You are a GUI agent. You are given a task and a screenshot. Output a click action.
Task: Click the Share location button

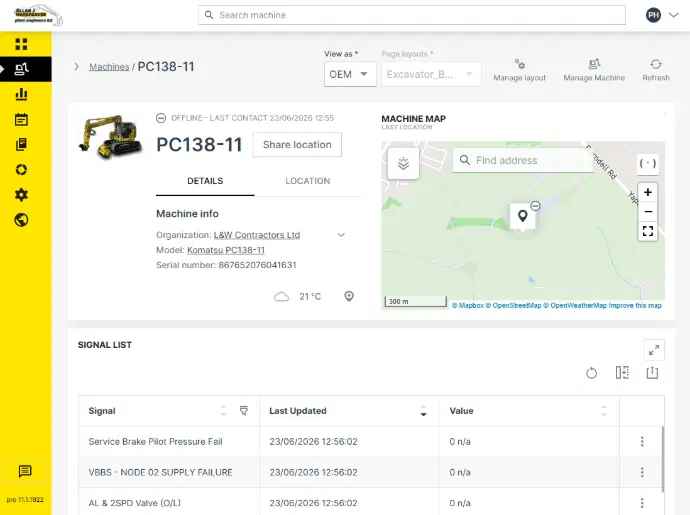coord(297,144)
